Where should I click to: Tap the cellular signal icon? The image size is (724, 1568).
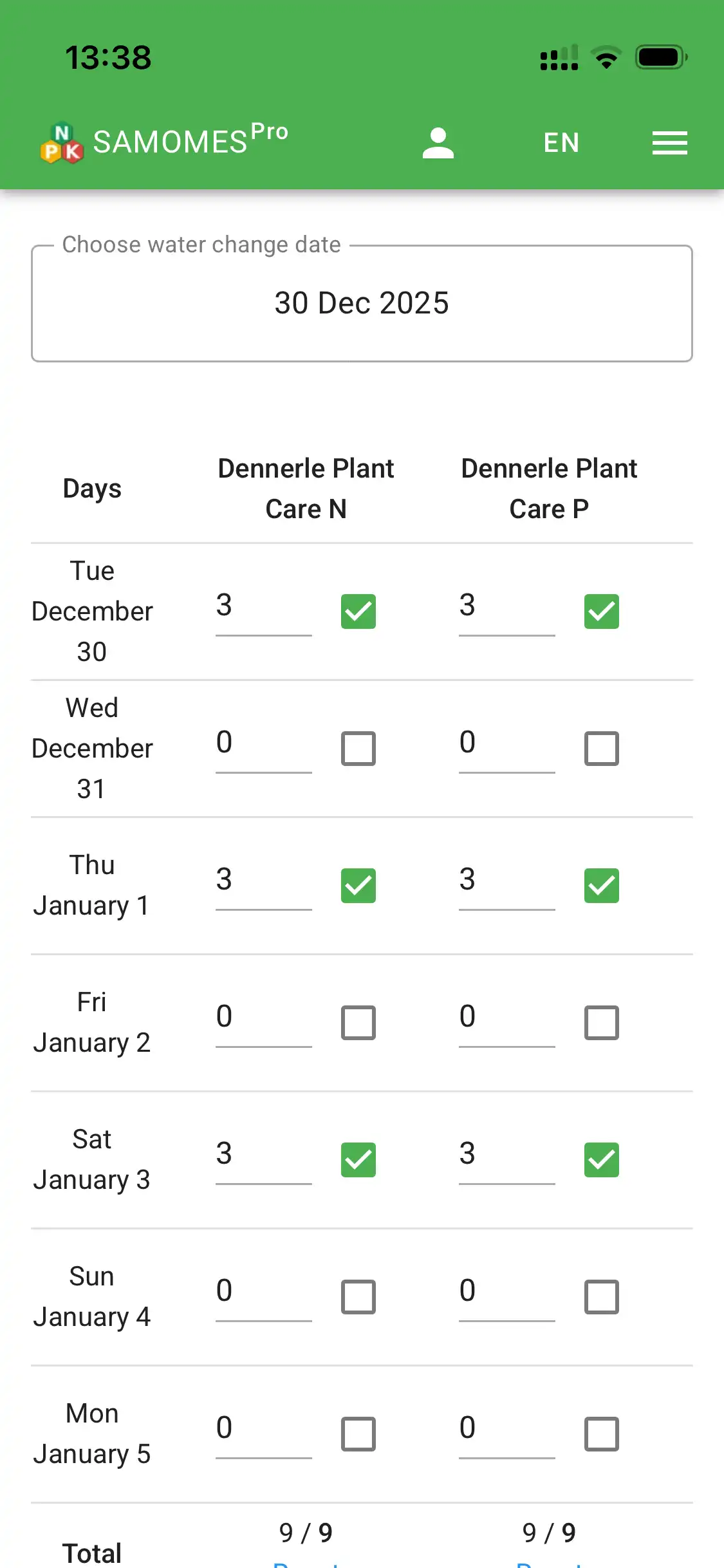coord(559,57)
